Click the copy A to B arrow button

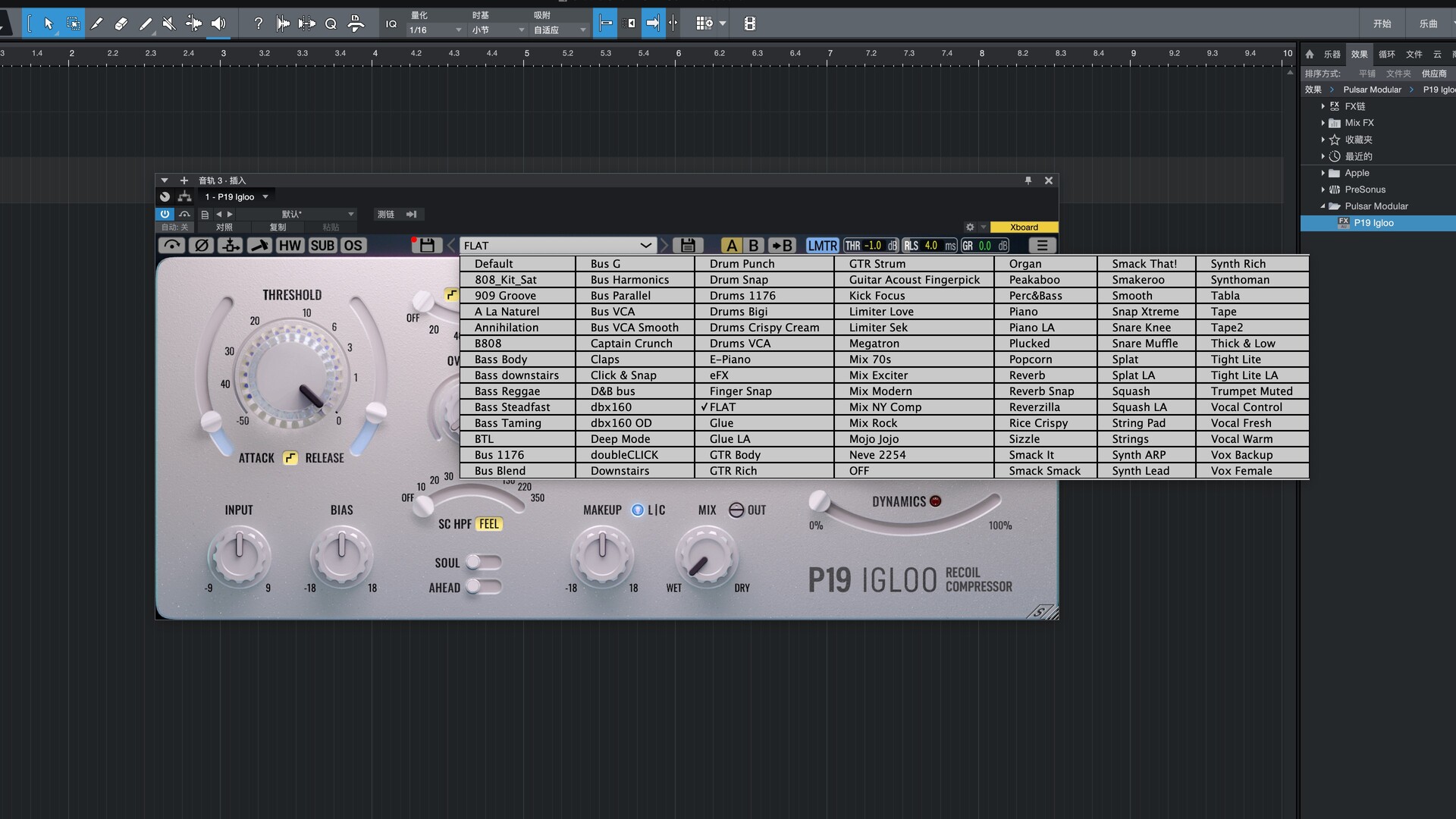[781, 245]
